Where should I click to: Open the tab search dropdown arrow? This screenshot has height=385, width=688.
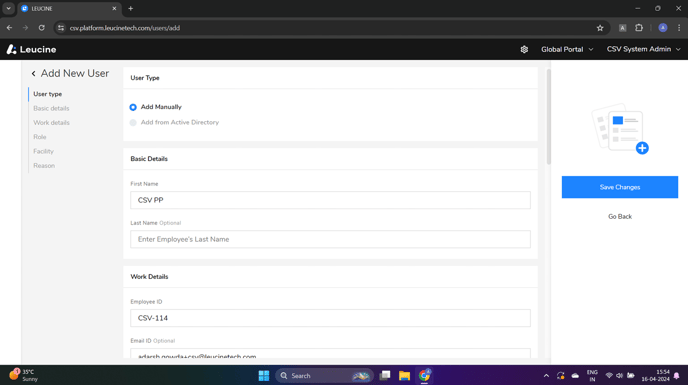coord(8,8)
